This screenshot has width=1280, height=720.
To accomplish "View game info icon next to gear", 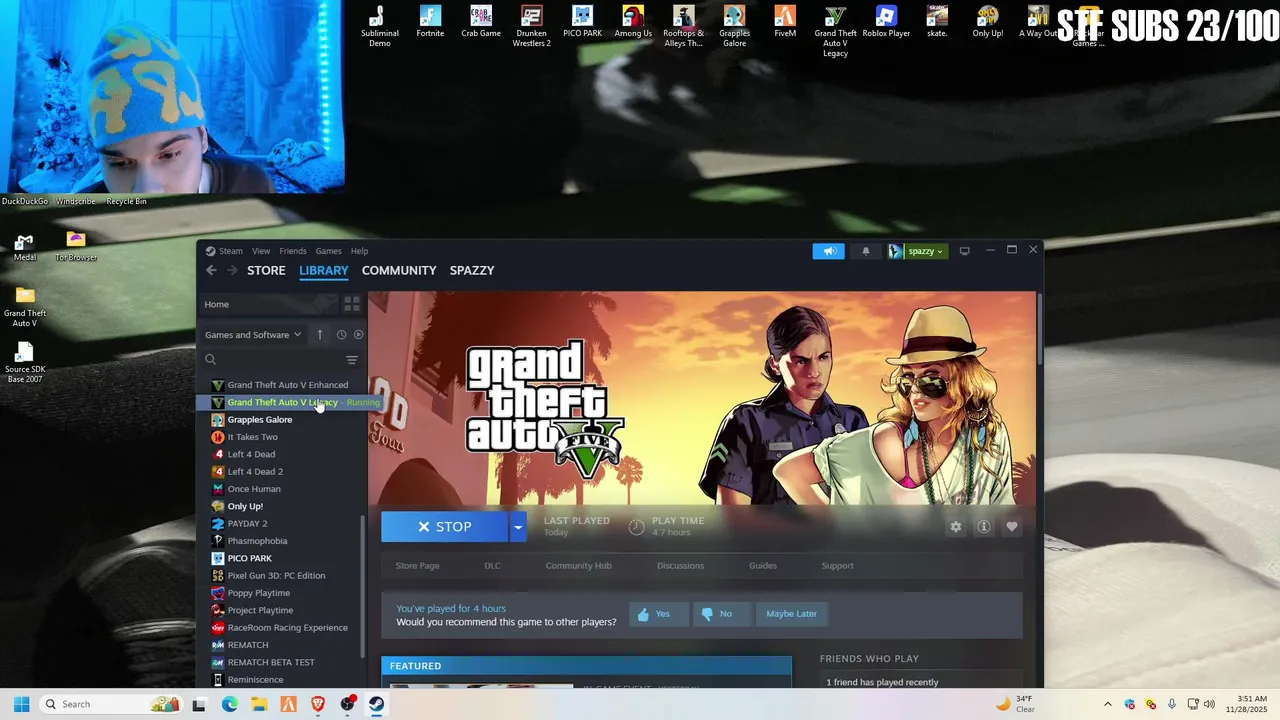I will [984, 527].
